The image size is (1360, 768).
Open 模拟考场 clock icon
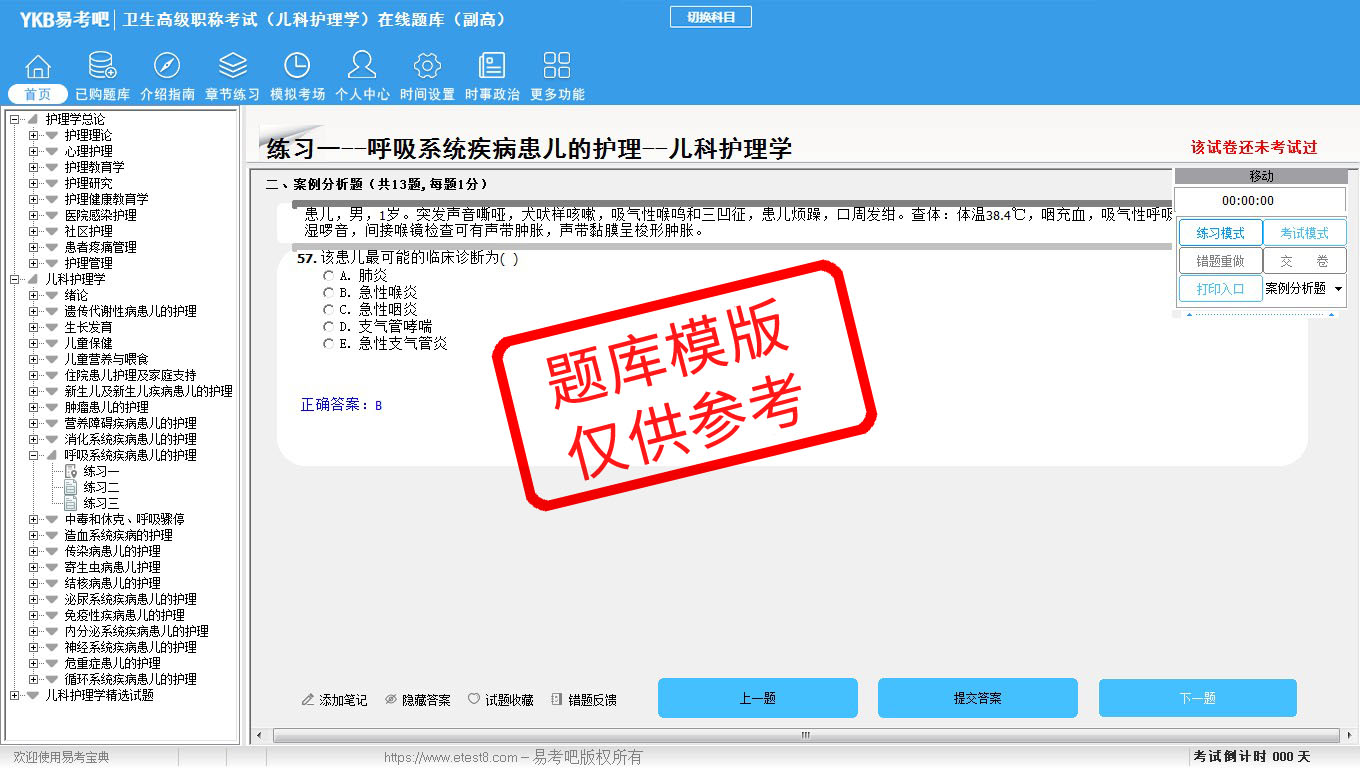point(297,66)
